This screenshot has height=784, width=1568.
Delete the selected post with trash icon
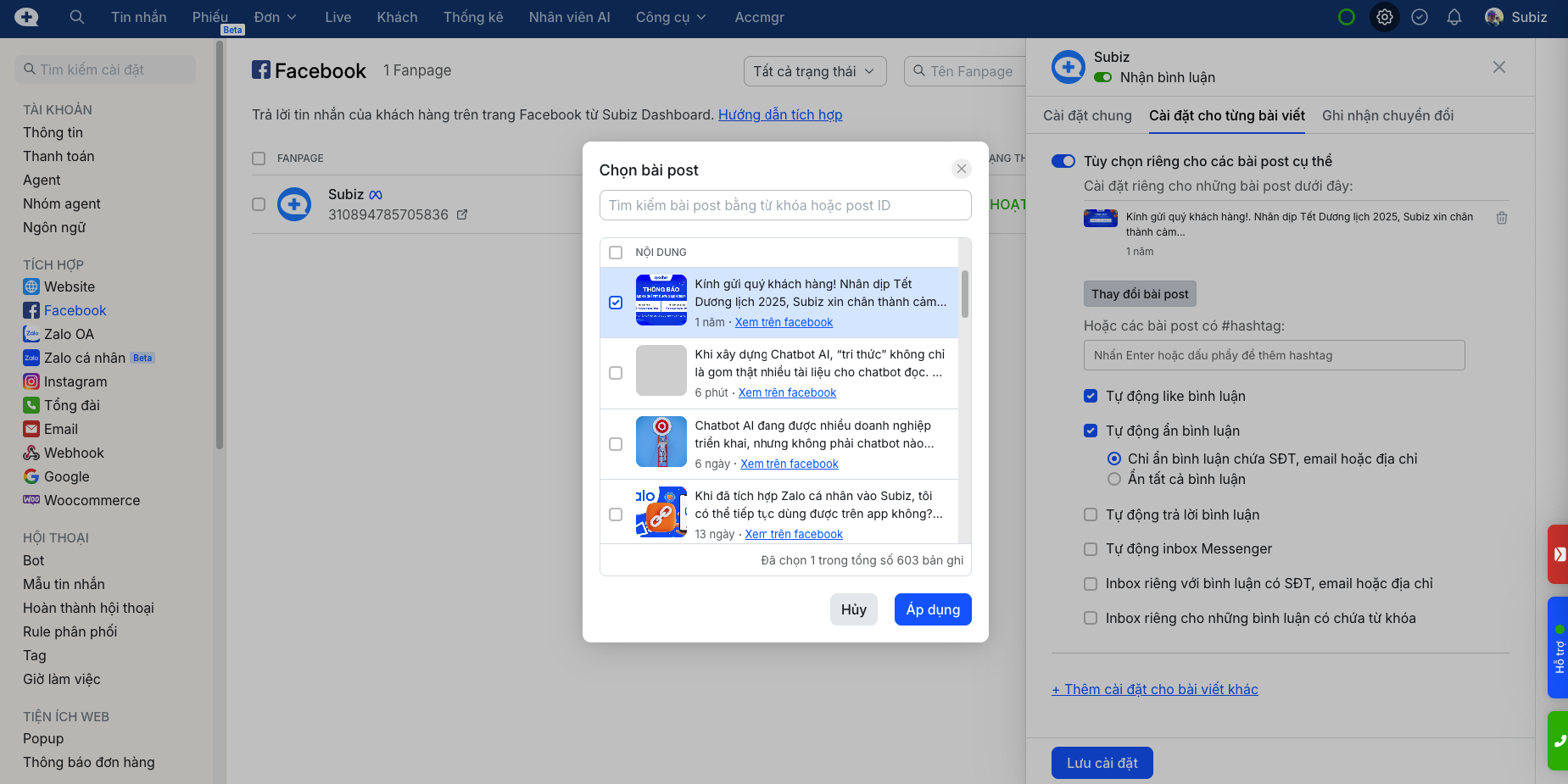click(x=1501, y=218)
